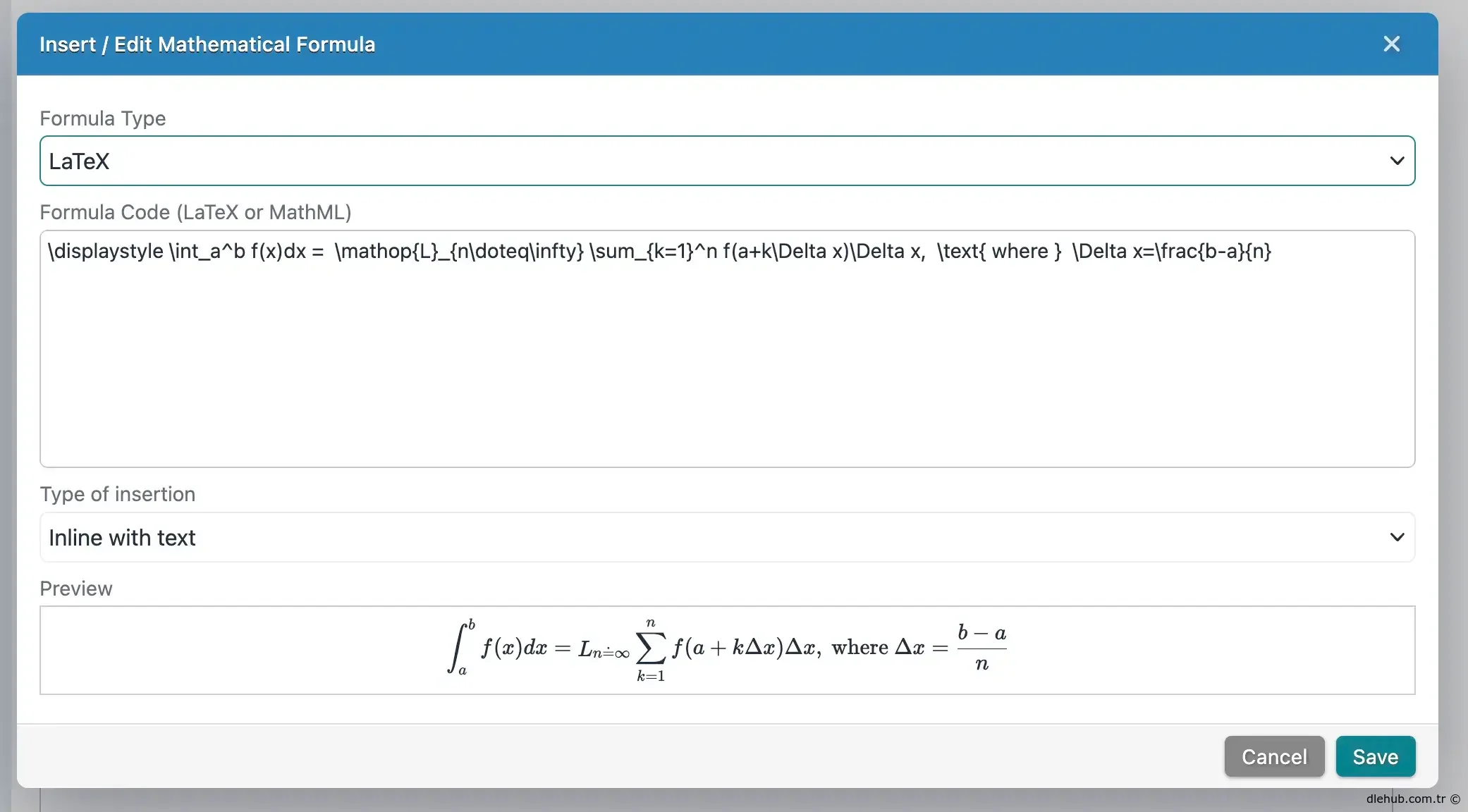Click the word 'where' in rendered preview

[860, 648]
